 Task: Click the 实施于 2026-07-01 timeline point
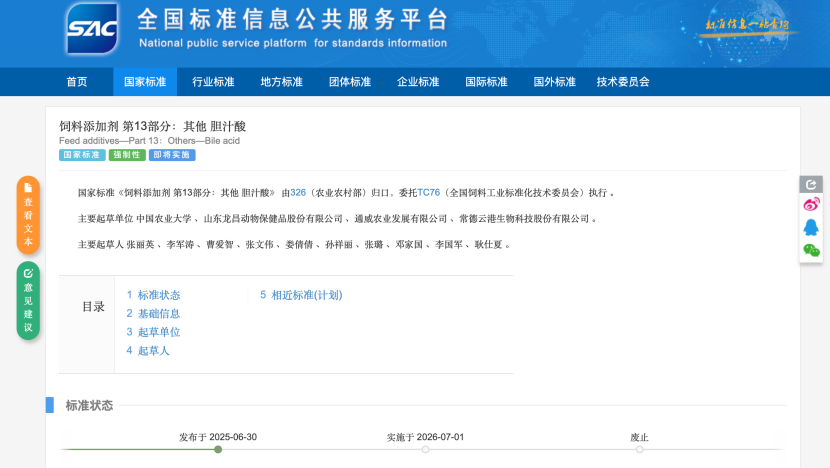425,449
